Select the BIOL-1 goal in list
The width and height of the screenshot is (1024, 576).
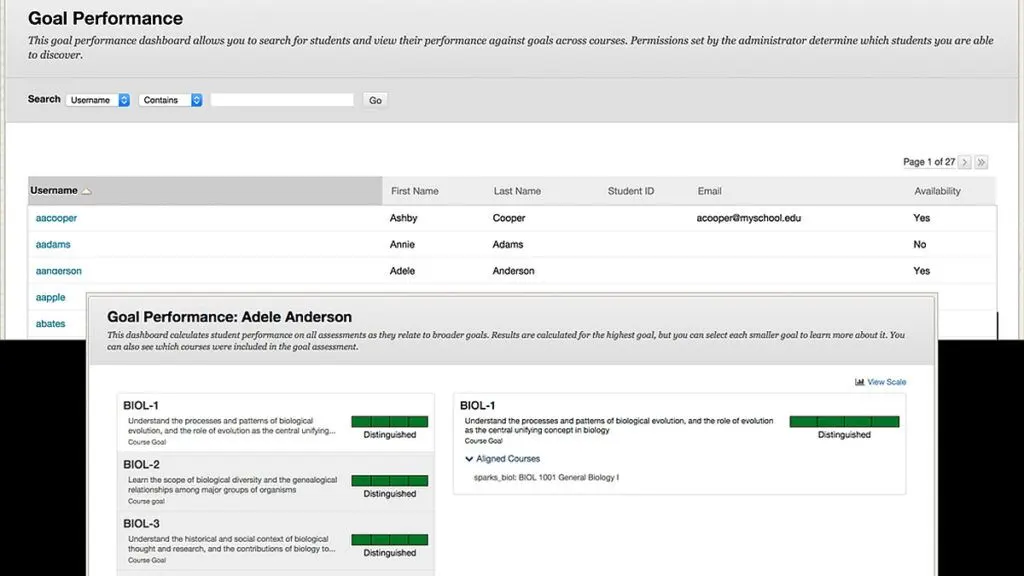click(x=276, y=423)
